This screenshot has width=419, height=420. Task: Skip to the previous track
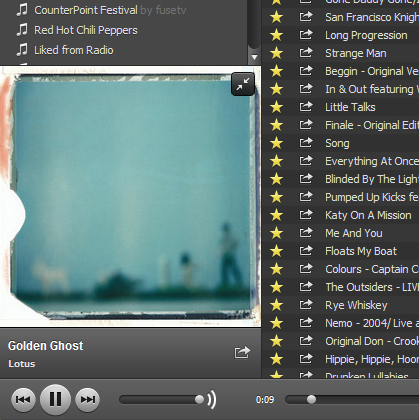click(23, 399)
